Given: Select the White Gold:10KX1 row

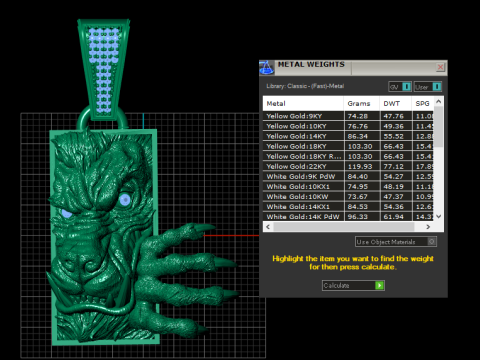Looking at the screenshot, I should [349, 186].
